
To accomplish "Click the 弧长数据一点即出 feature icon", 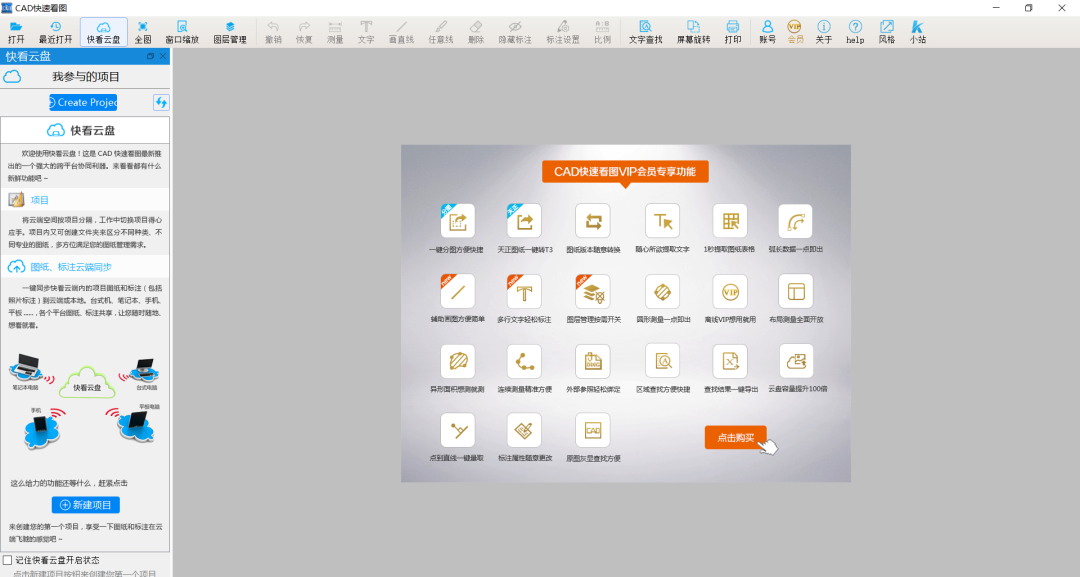I will (796, 221).
